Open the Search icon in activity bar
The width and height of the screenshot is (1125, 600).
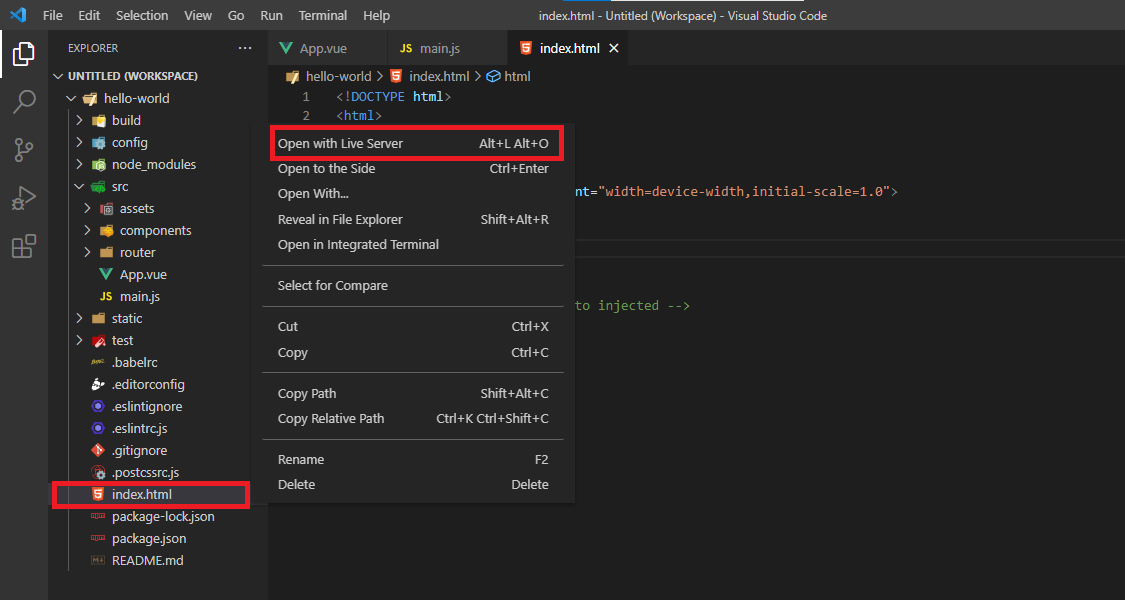[x=24, y=102]
